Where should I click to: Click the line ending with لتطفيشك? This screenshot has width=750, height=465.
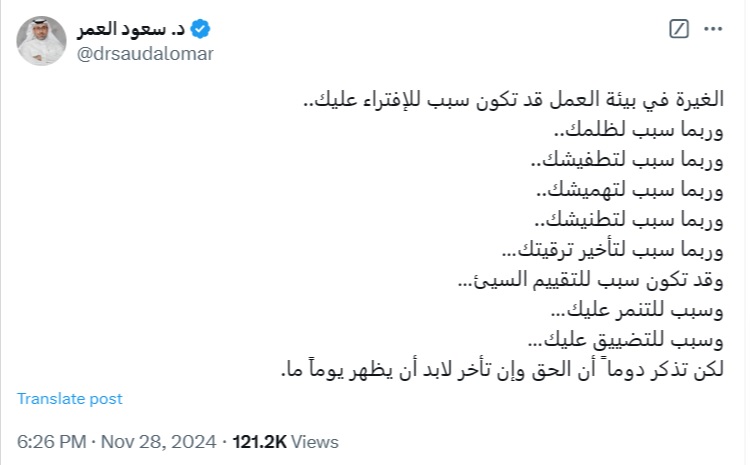point(627,160)
